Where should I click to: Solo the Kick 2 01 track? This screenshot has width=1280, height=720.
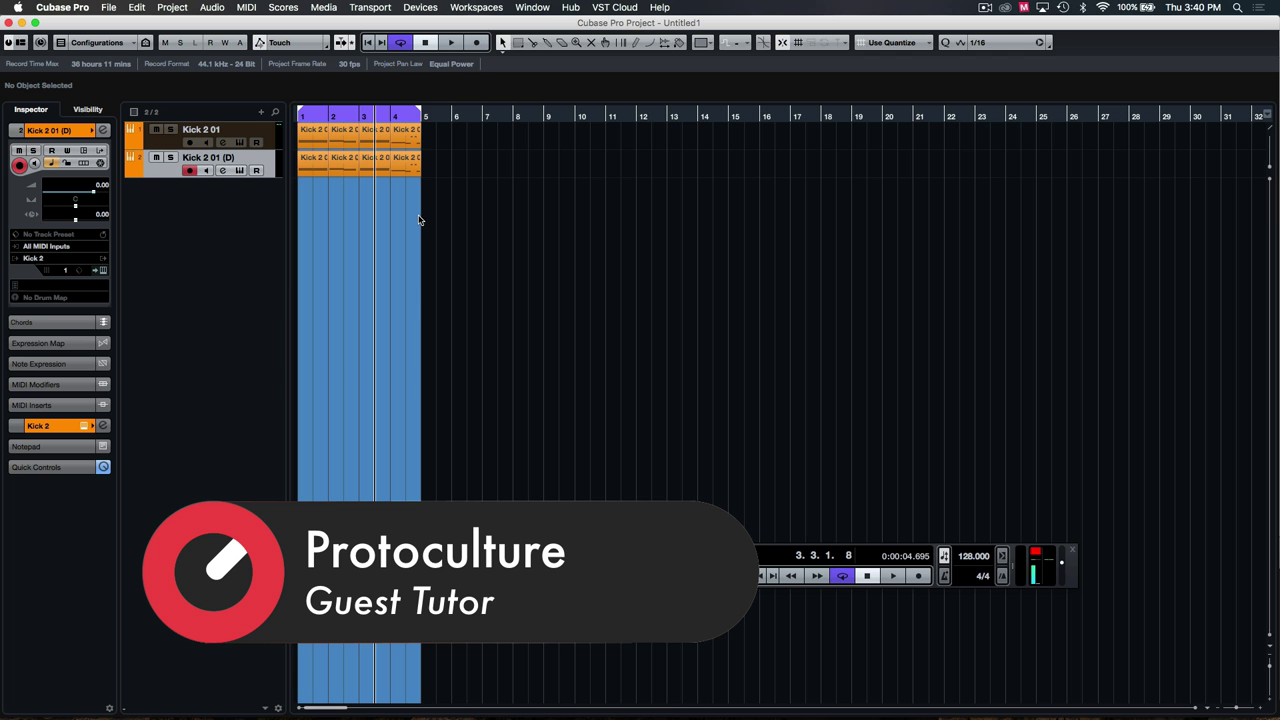tap(170, 130)
